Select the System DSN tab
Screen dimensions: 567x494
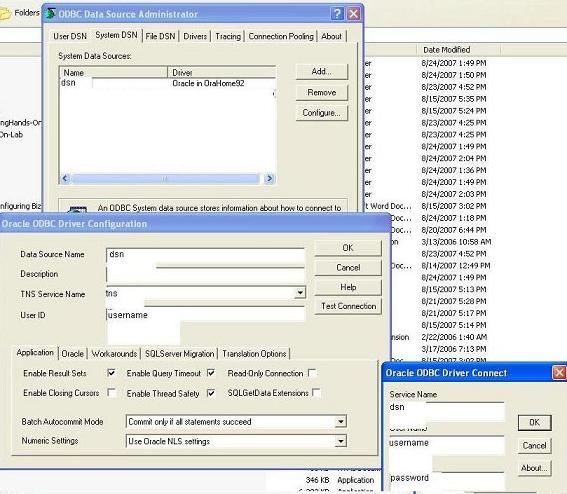pos(116,35)
